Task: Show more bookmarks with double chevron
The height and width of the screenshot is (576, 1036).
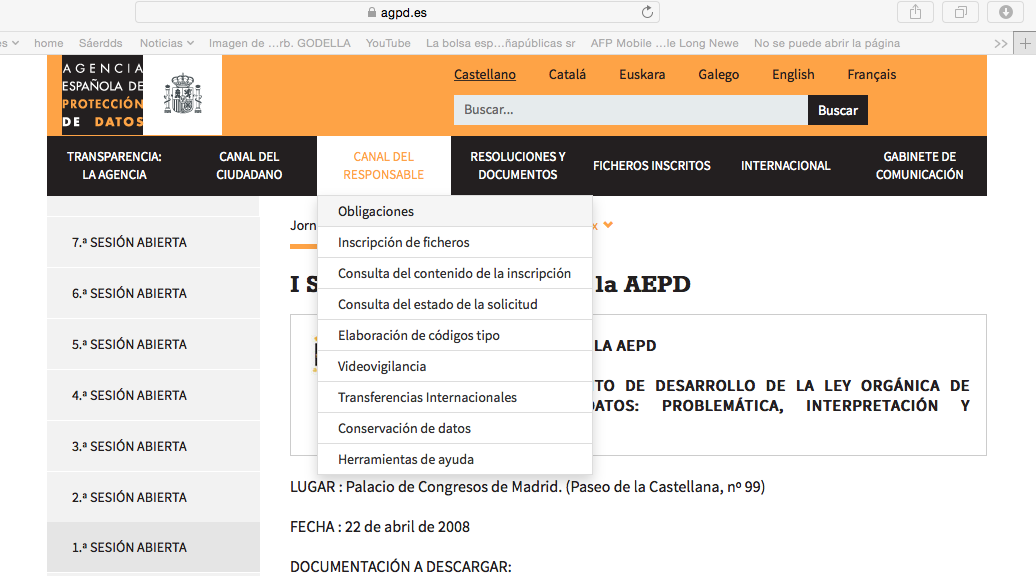Action: click(x=1000, y=44)
